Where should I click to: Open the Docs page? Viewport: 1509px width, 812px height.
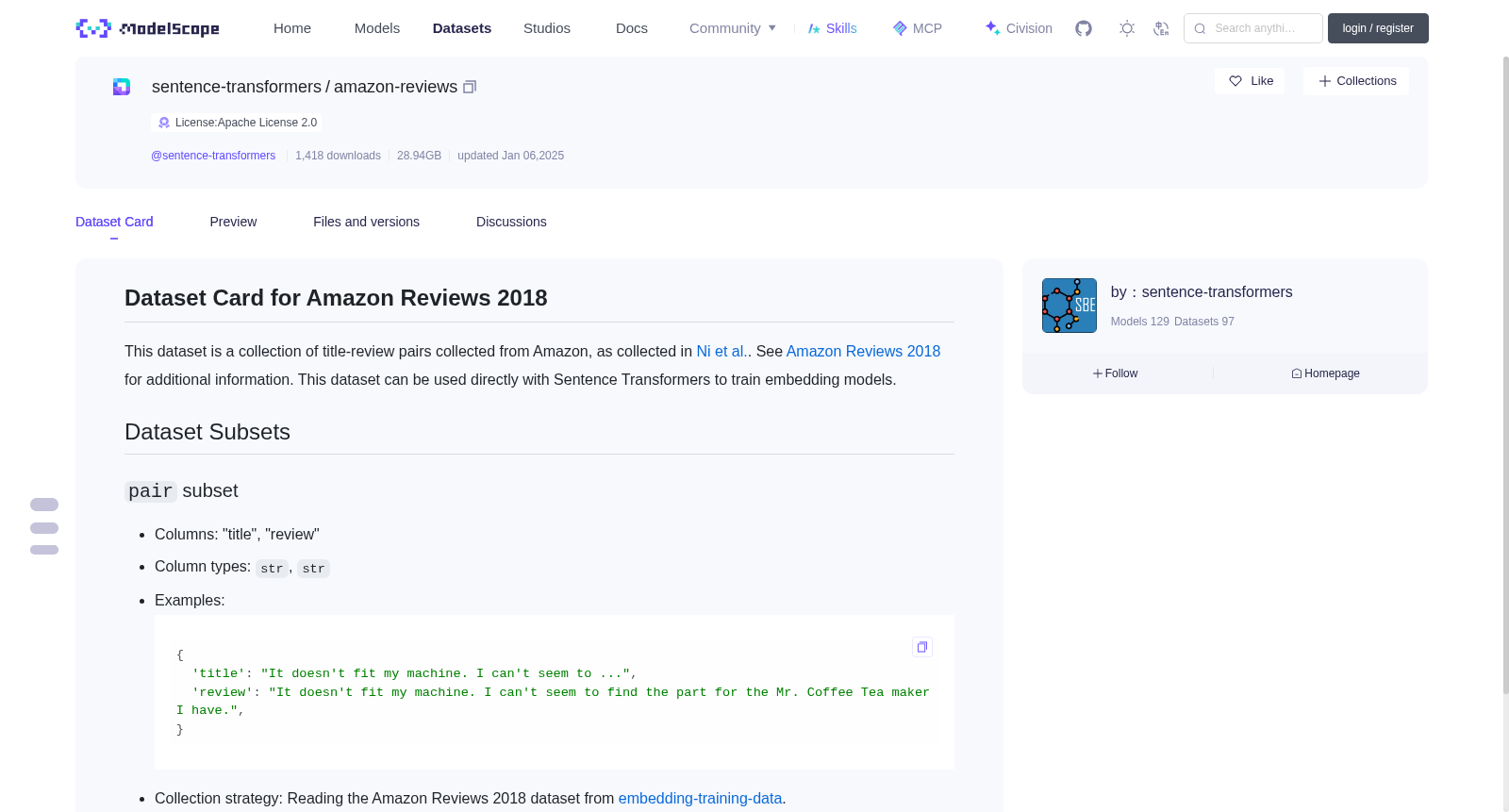point(632,28)
